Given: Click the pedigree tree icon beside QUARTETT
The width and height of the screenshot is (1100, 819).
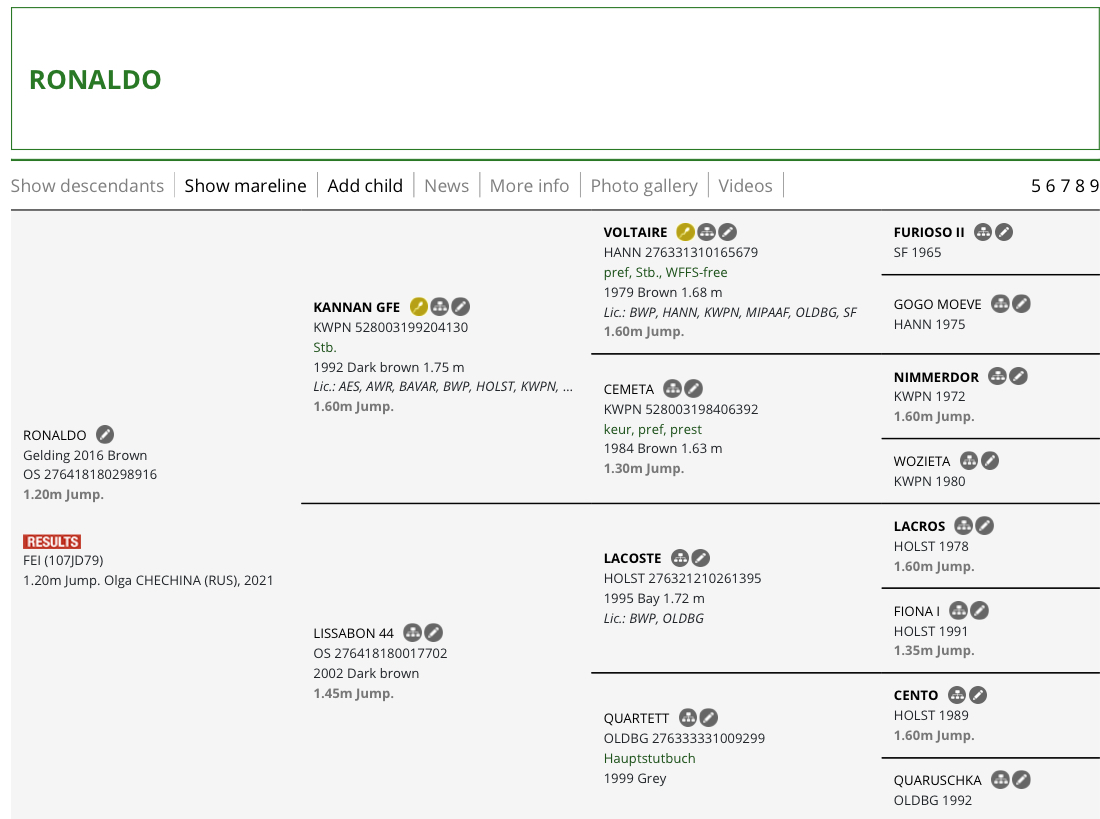Looking at the screenshot, I should click(688, 718).
